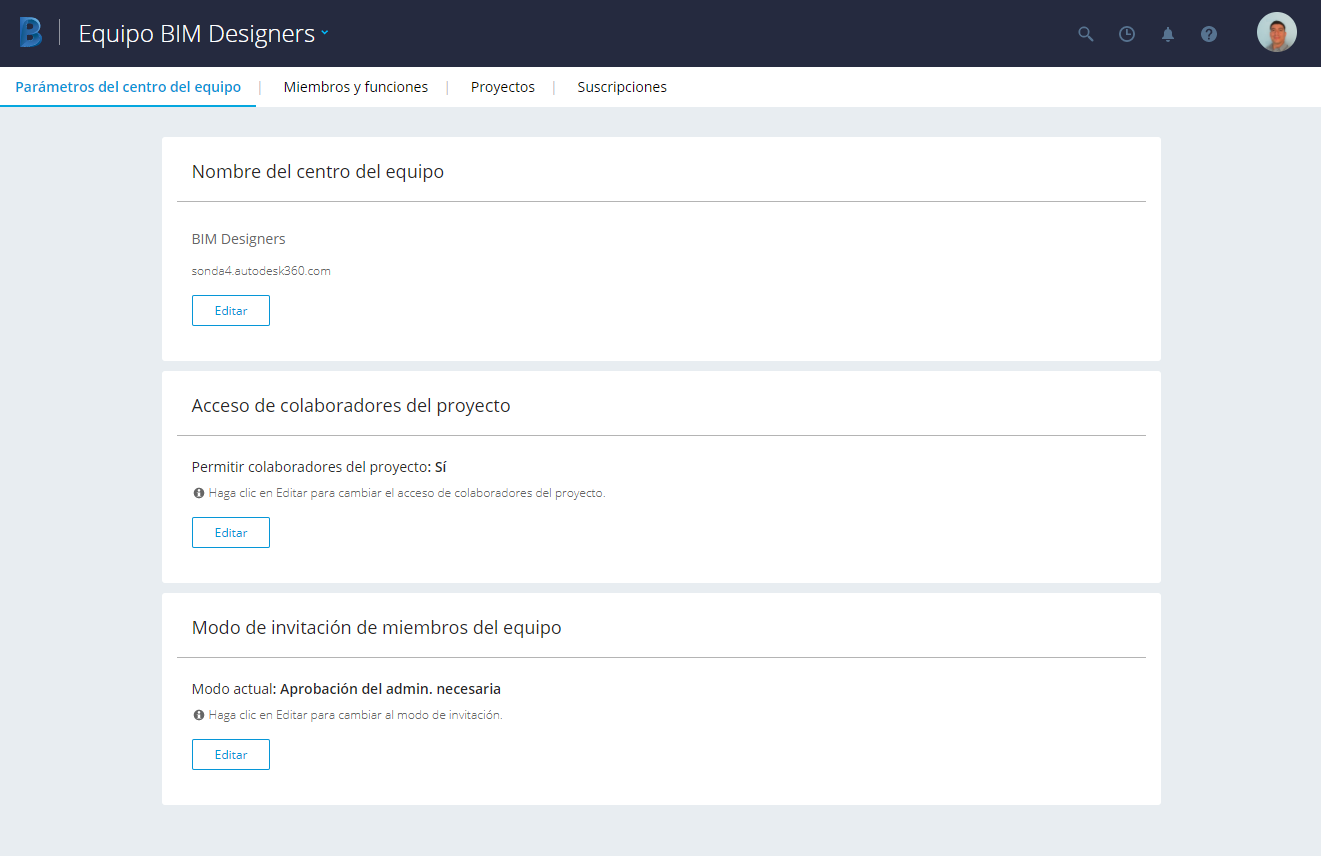
Task: Click the BIM 360 logo icon
Action: point(31,33)
